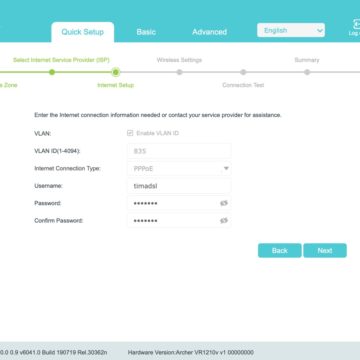Click the Confirm Password input field
The image size is (360, 360).
[179, 220]
